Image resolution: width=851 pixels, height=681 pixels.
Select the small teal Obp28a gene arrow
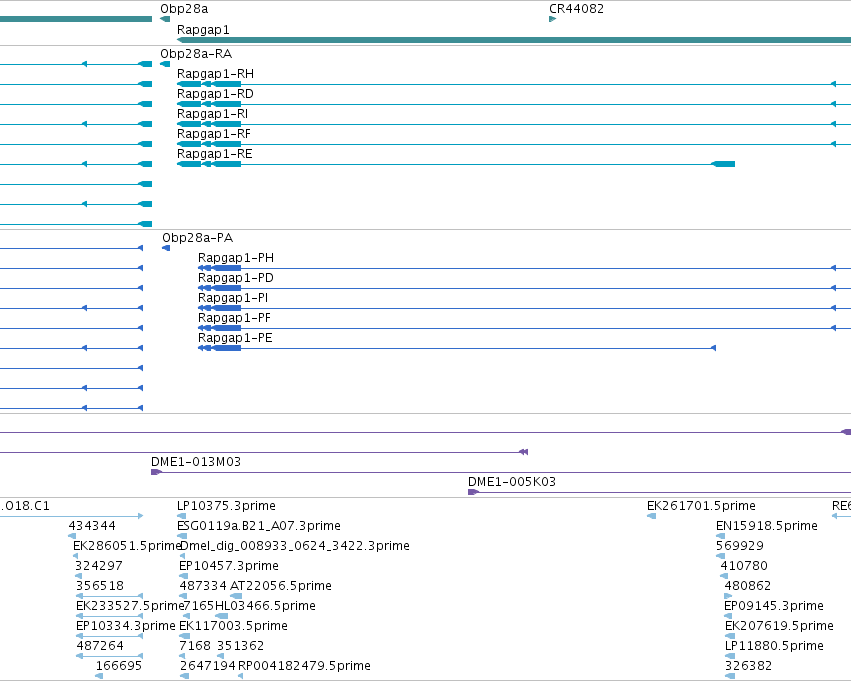coord(165,19)
